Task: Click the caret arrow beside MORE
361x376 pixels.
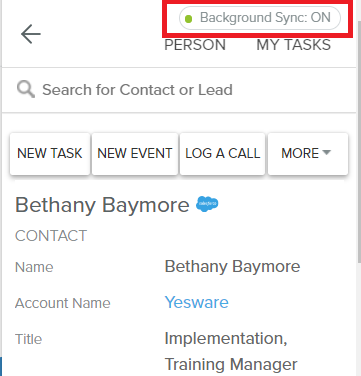Action: click(x=327, y=153)
